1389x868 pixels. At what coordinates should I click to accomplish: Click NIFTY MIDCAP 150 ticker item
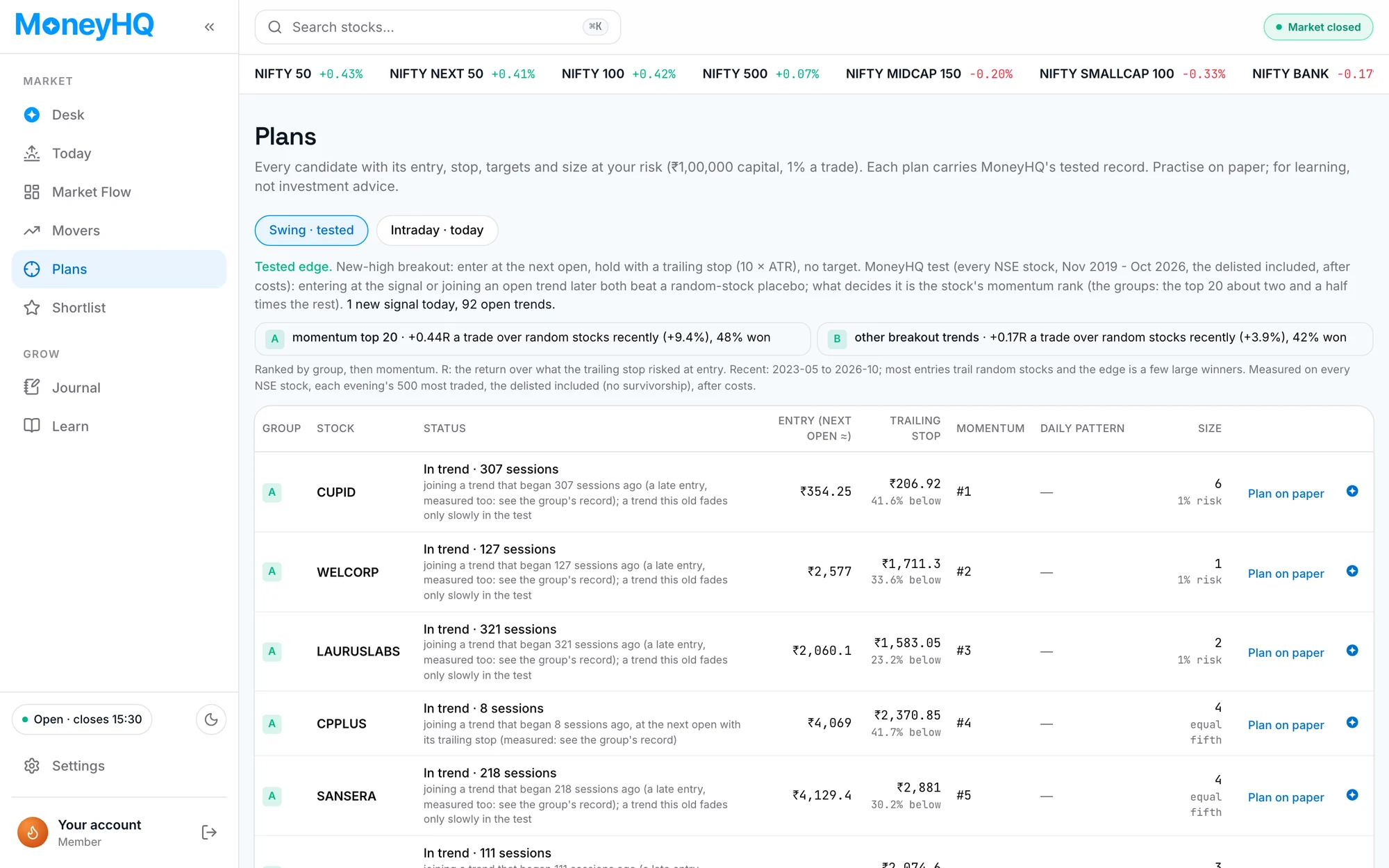pyautogui.click(x=929, y=74)
